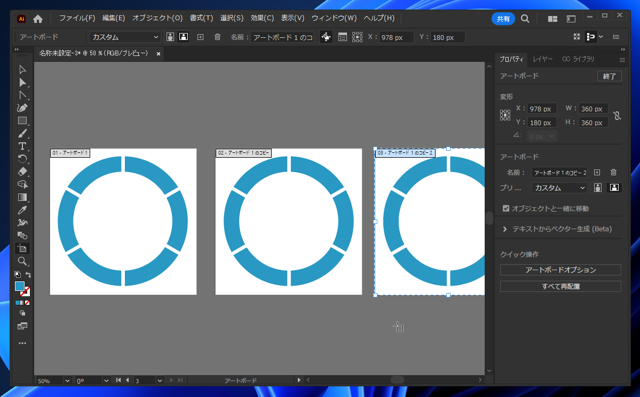
Task: Select the Shape Builder tool
Action: [22, 184]
